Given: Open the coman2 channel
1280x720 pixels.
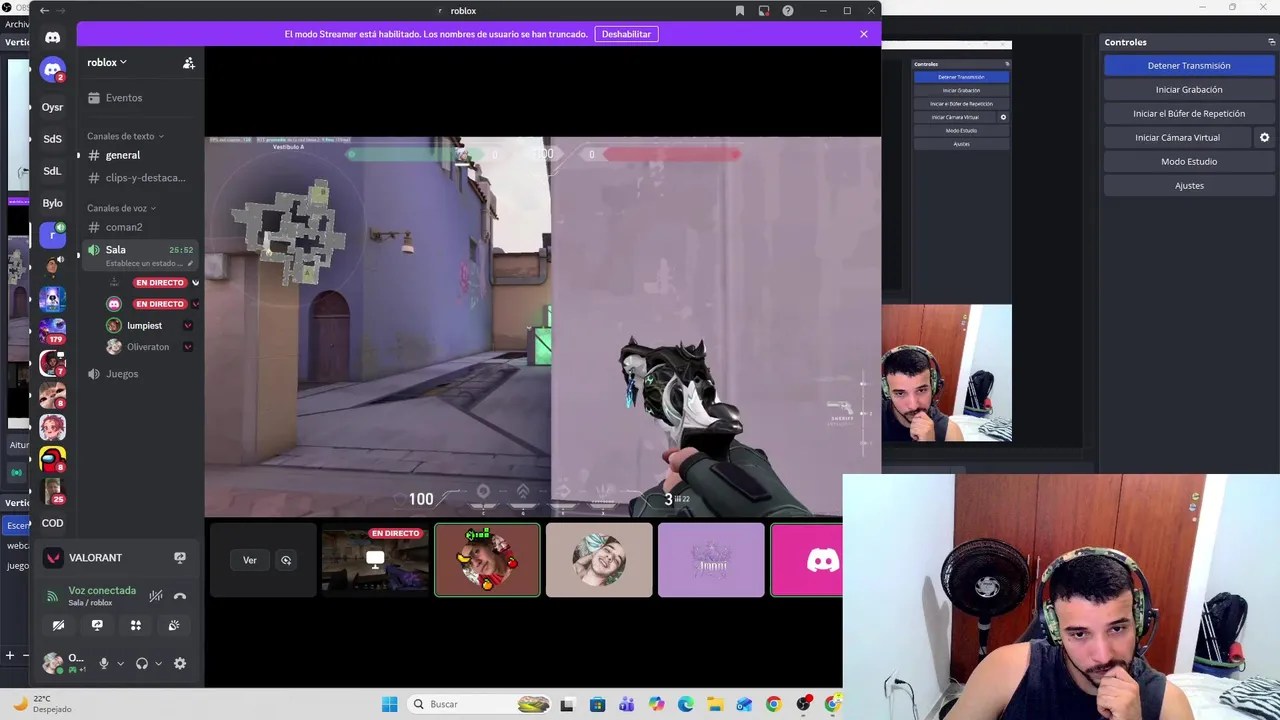Looking at the screenshot, I should (124, 227).
